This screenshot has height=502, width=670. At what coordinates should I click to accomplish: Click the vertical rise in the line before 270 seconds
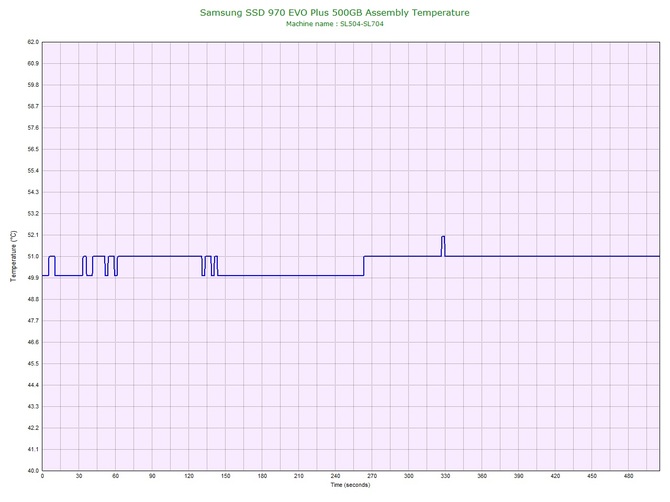tap(364, 266)
